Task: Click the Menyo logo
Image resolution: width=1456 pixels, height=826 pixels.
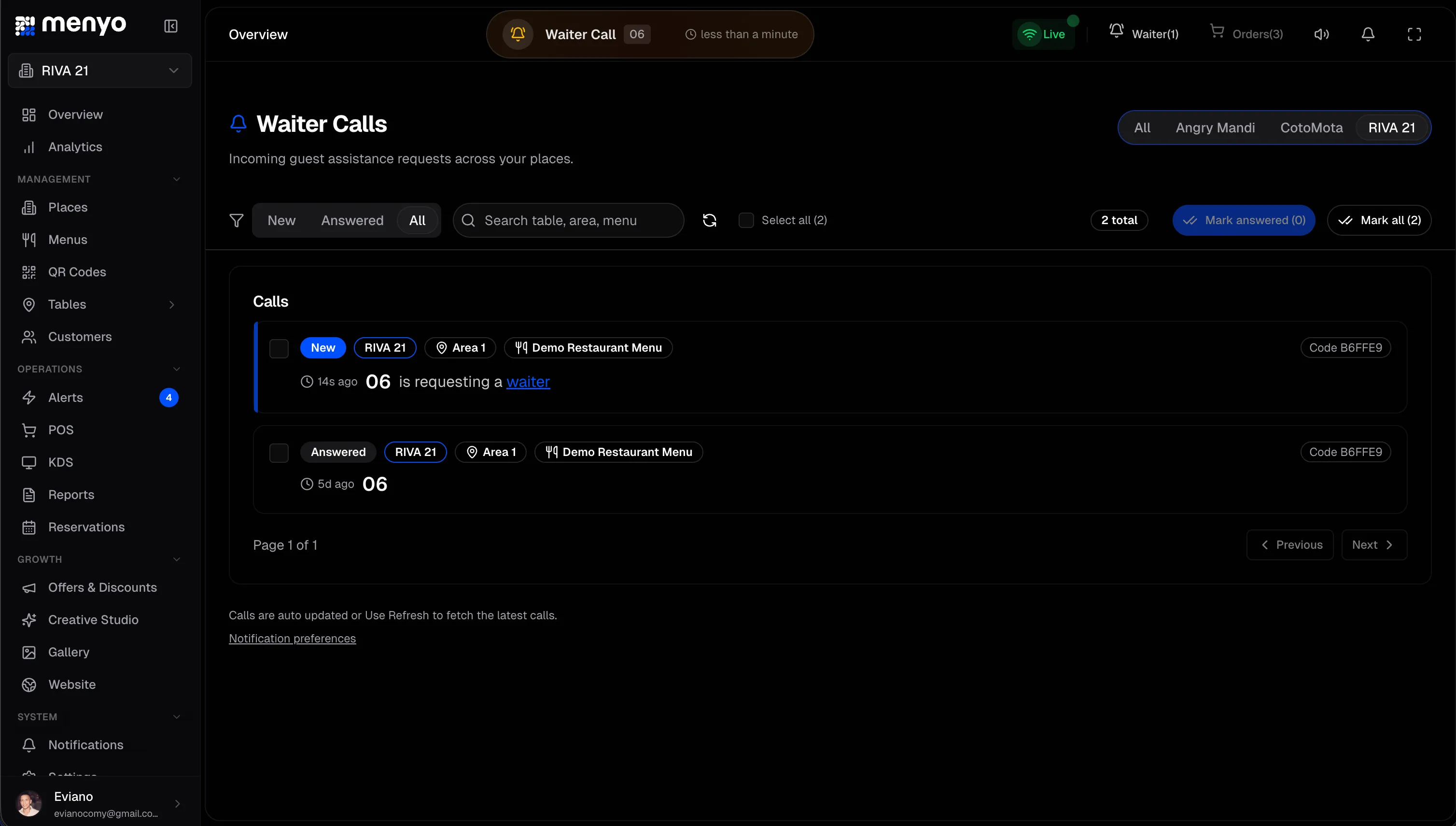Action: [x=71, y=25]
